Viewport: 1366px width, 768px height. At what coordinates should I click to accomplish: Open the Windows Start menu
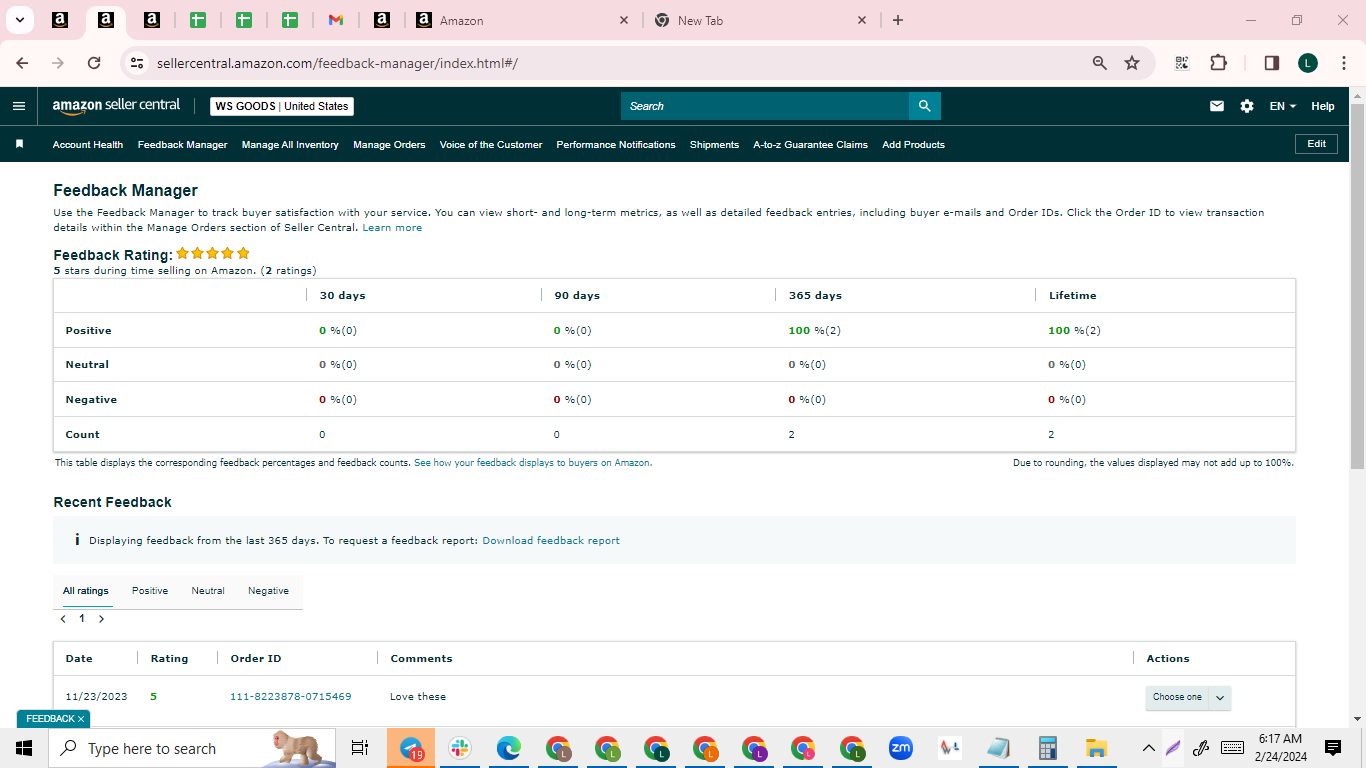pos(24,748)
